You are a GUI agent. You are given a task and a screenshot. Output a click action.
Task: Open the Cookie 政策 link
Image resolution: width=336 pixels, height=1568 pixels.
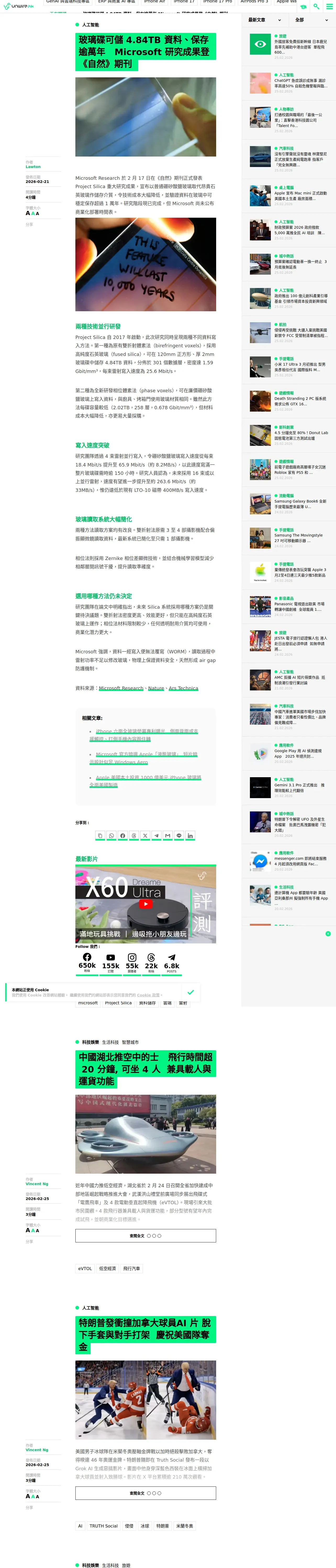coord(148,995)
